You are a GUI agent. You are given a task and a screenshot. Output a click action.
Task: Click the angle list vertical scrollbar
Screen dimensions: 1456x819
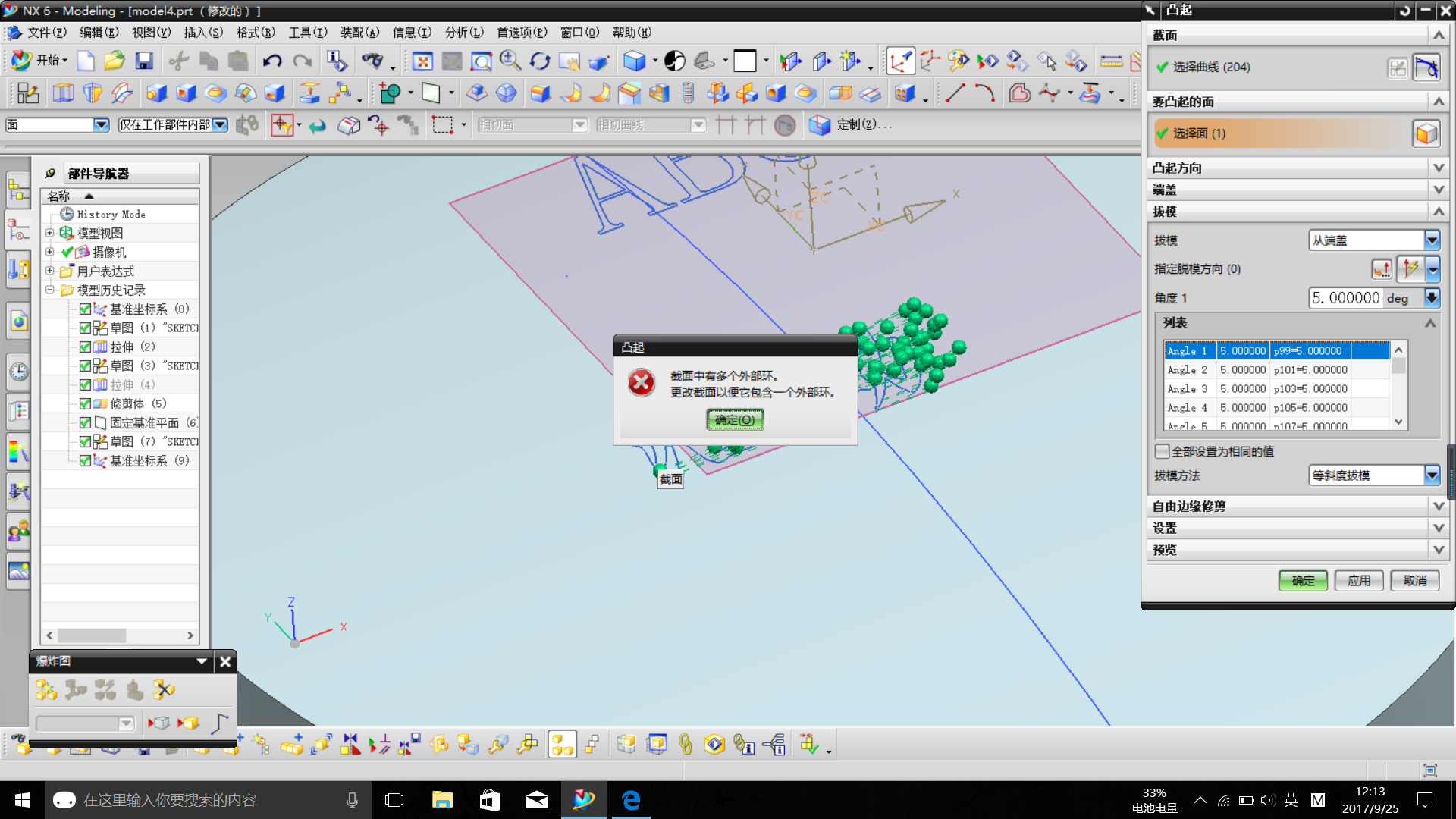(x=1399, y=385)
